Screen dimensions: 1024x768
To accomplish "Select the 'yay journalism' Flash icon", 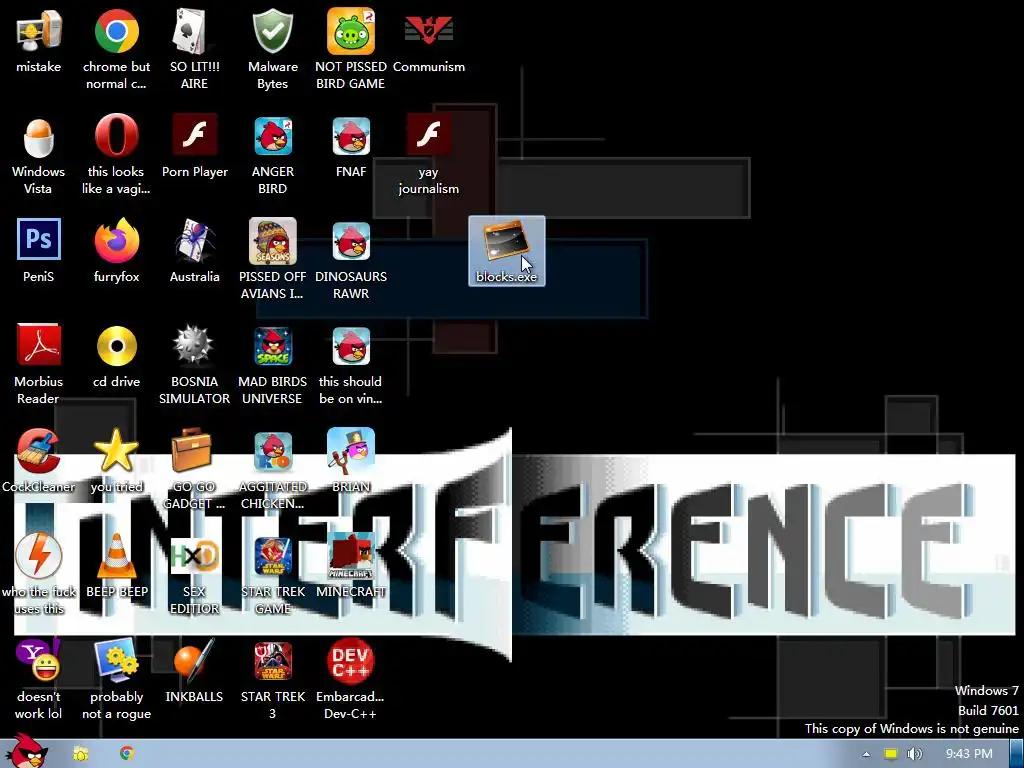I will [x=428, y=136].
